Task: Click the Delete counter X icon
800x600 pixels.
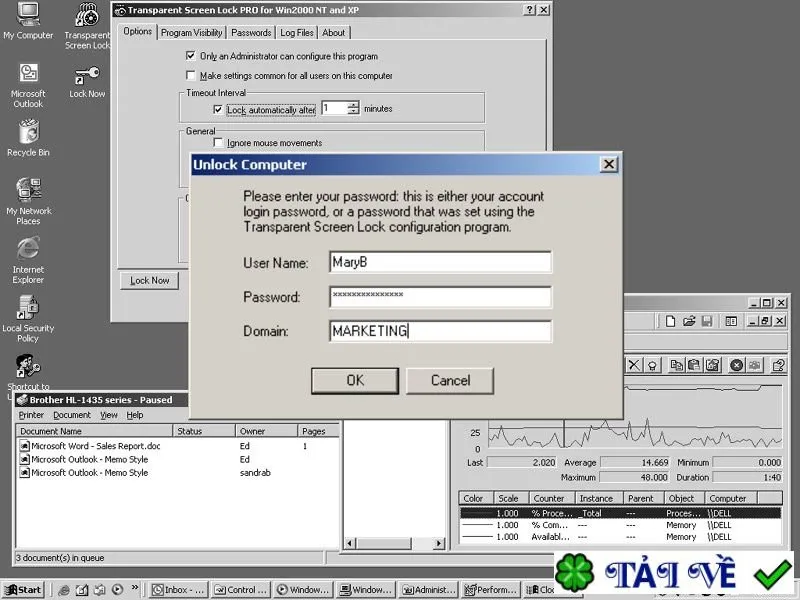Action: (x=634, y=365)
